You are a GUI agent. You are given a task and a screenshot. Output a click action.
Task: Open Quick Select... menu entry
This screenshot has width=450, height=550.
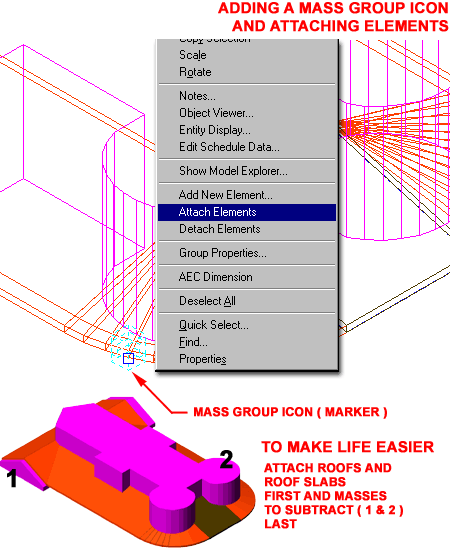[247, 325]
